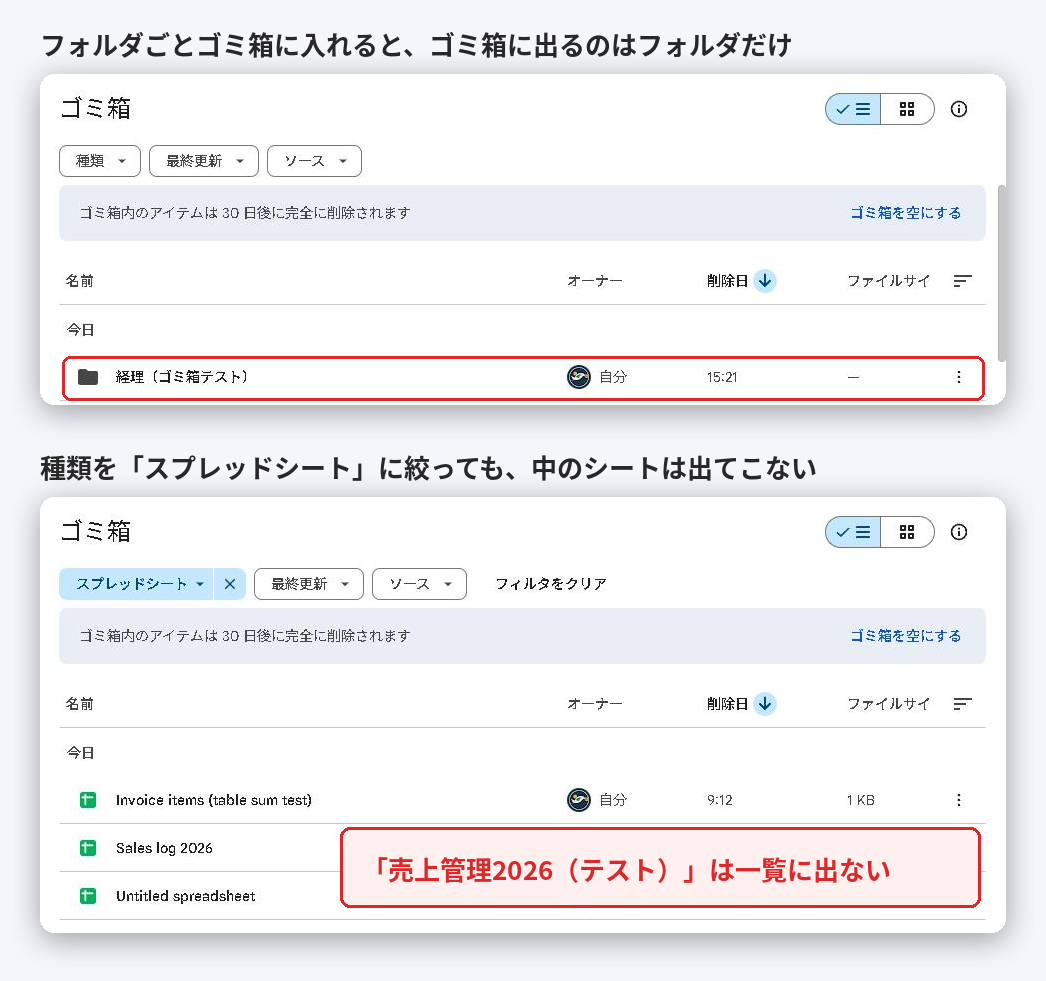Click Sheets icon of Sales log 2026

(x=88, y=848)
